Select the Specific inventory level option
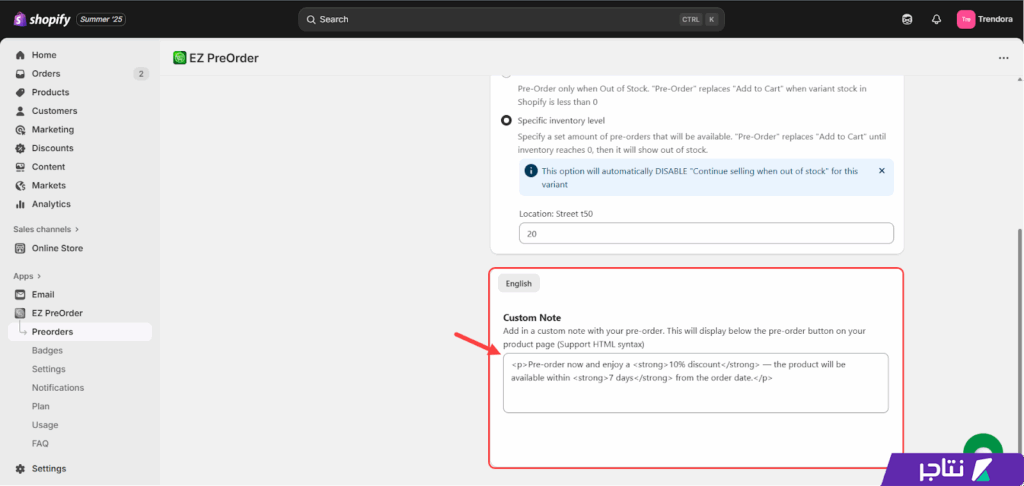This screenshot has height=486, width=1024. tap(506, 120)
